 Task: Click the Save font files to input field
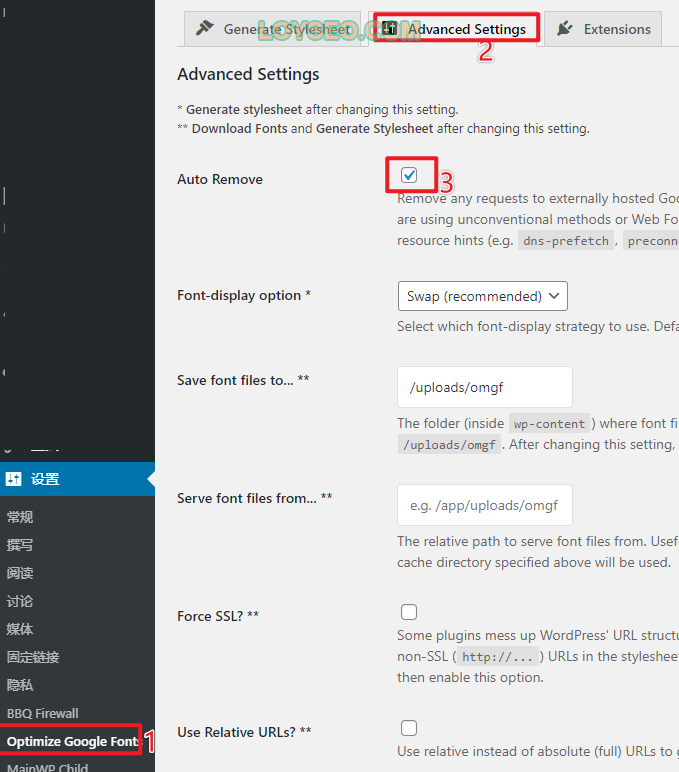point(485,387)
